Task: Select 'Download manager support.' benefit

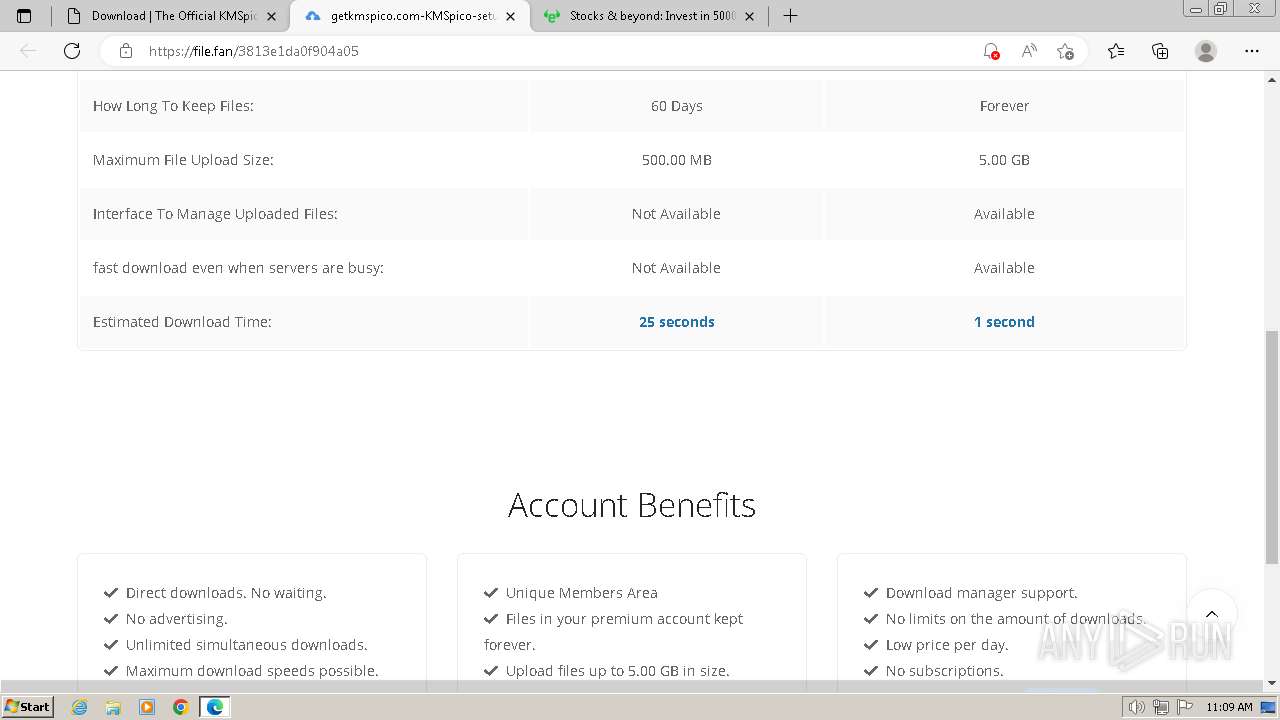Action: click(982, 593)
